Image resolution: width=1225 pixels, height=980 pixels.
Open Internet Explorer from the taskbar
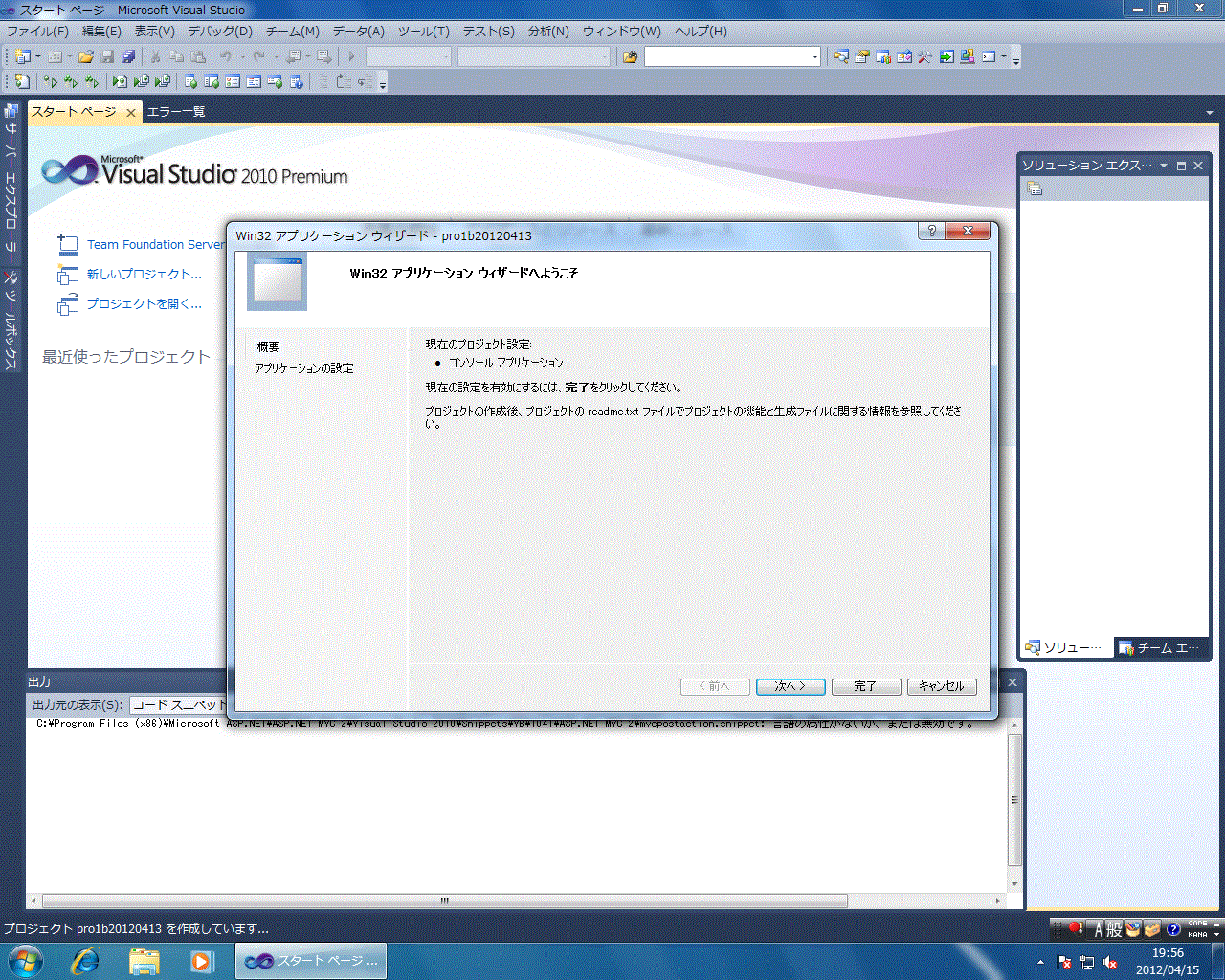pyautogui.click(x=86, y=960)
